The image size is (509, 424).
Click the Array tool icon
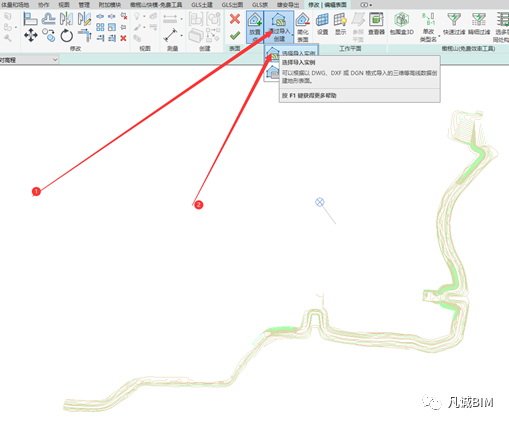click(x=100, y=27)
